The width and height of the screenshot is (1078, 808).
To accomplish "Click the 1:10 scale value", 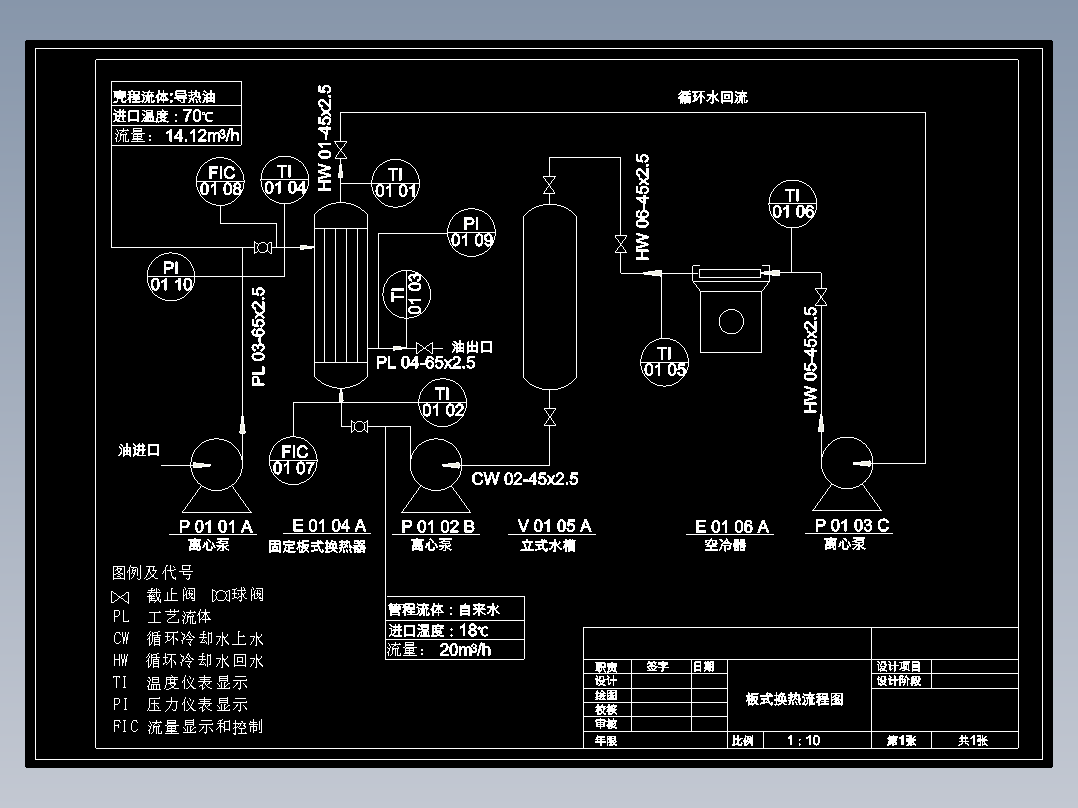I will [x=803, y=741].
